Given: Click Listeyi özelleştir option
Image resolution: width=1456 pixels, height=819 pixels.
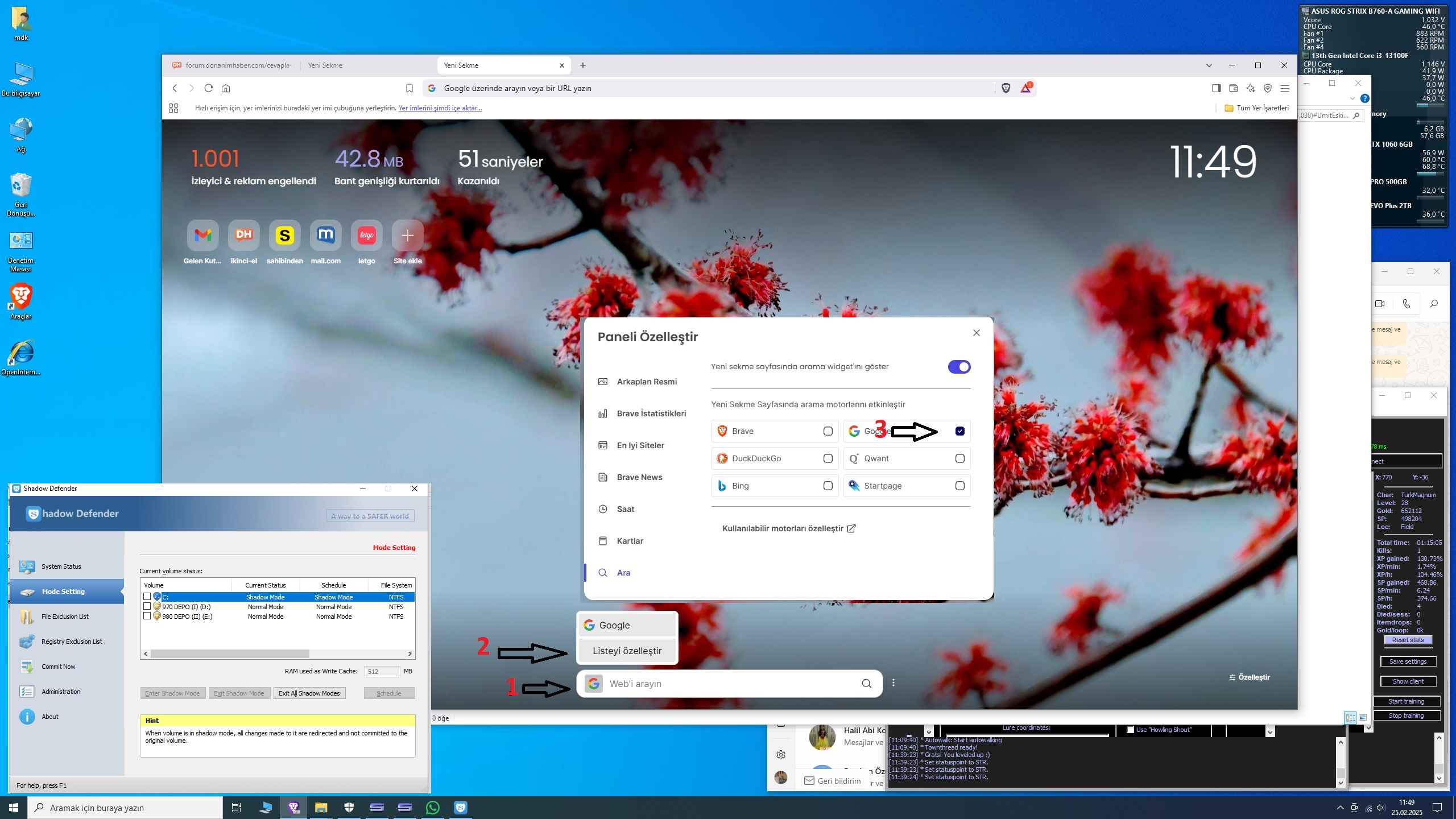Looking at the screenshot, I should 627,651.
